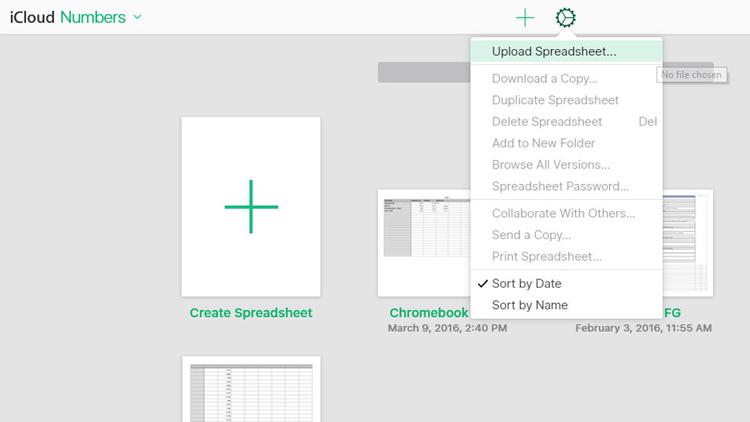
Task: Select Spreadsheet Password menu entry
Action: pyautogui.click(x=560, y=186)
